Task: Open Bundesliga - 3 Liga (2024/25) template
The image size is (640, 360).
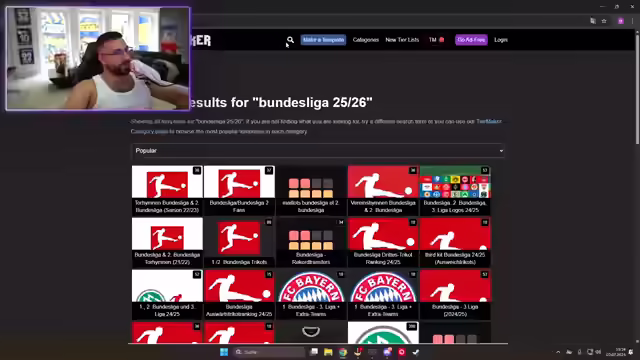Action: (x=455, y=294)
